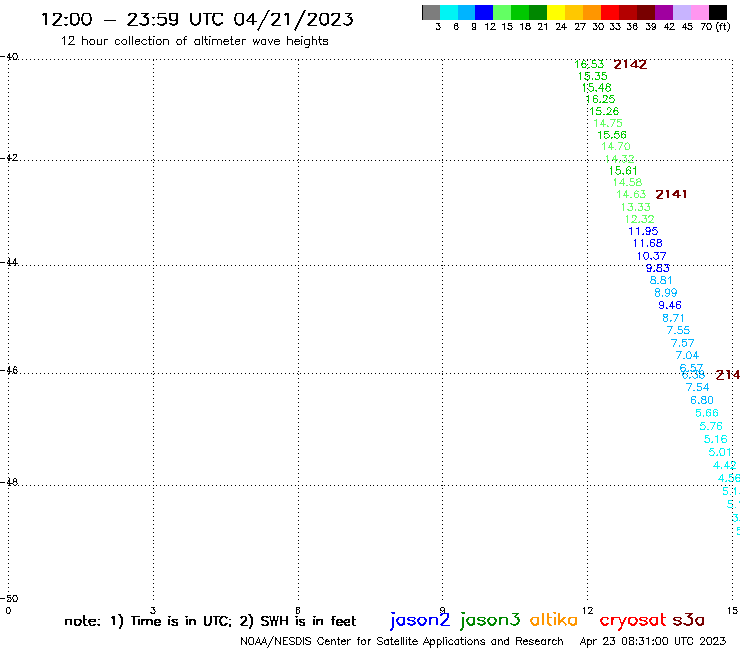Click the gray swatch in the color legend
The height and width of the screenshot is (650, 740).
(431, 12)
